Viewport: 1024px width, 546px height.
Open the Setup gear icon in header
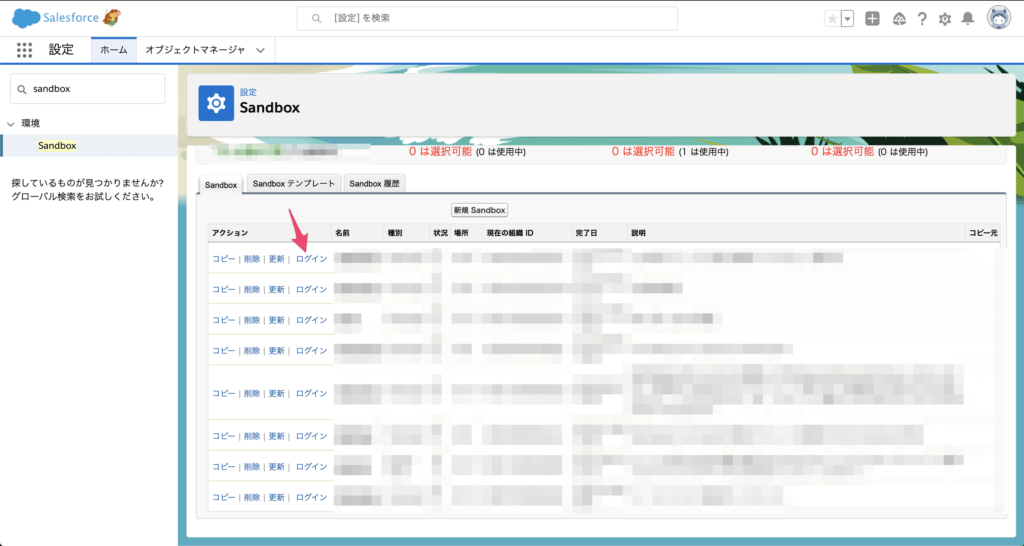click(x=945, y=19)
